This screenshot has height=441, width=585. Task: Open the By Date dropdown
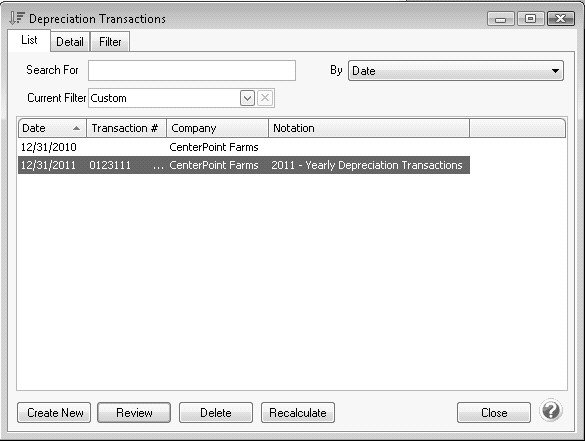[456, 71]
